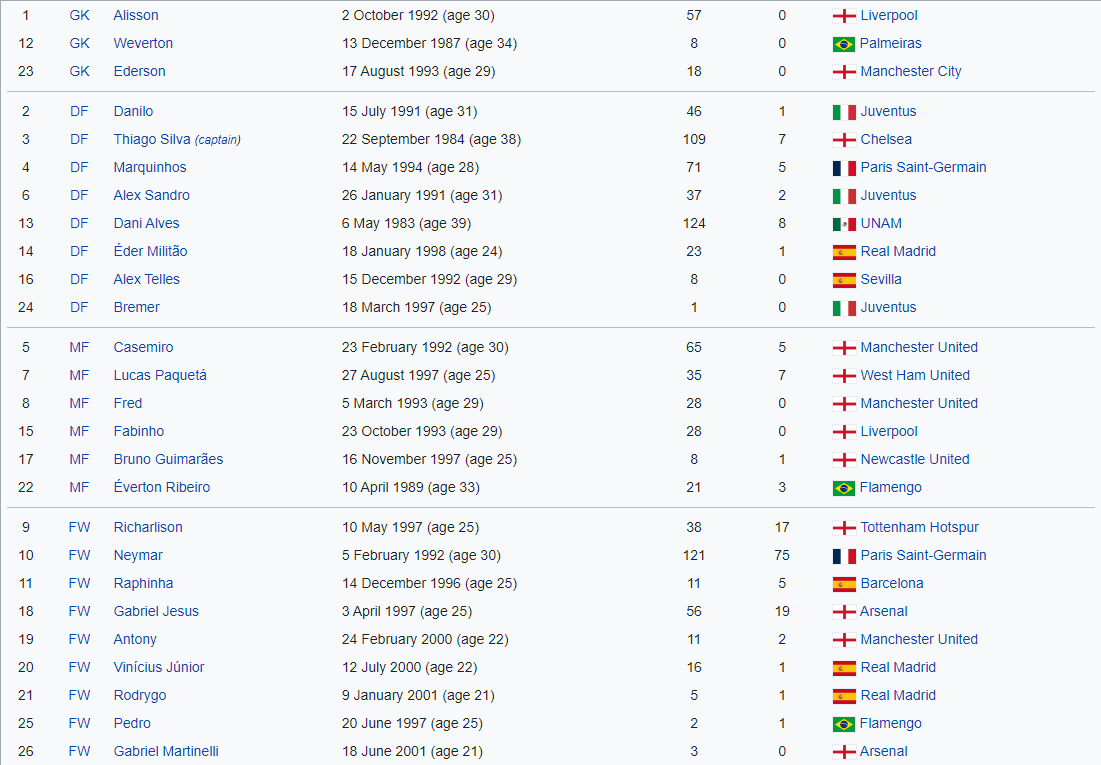Visit the Manchester City club link

click(911, 71)
